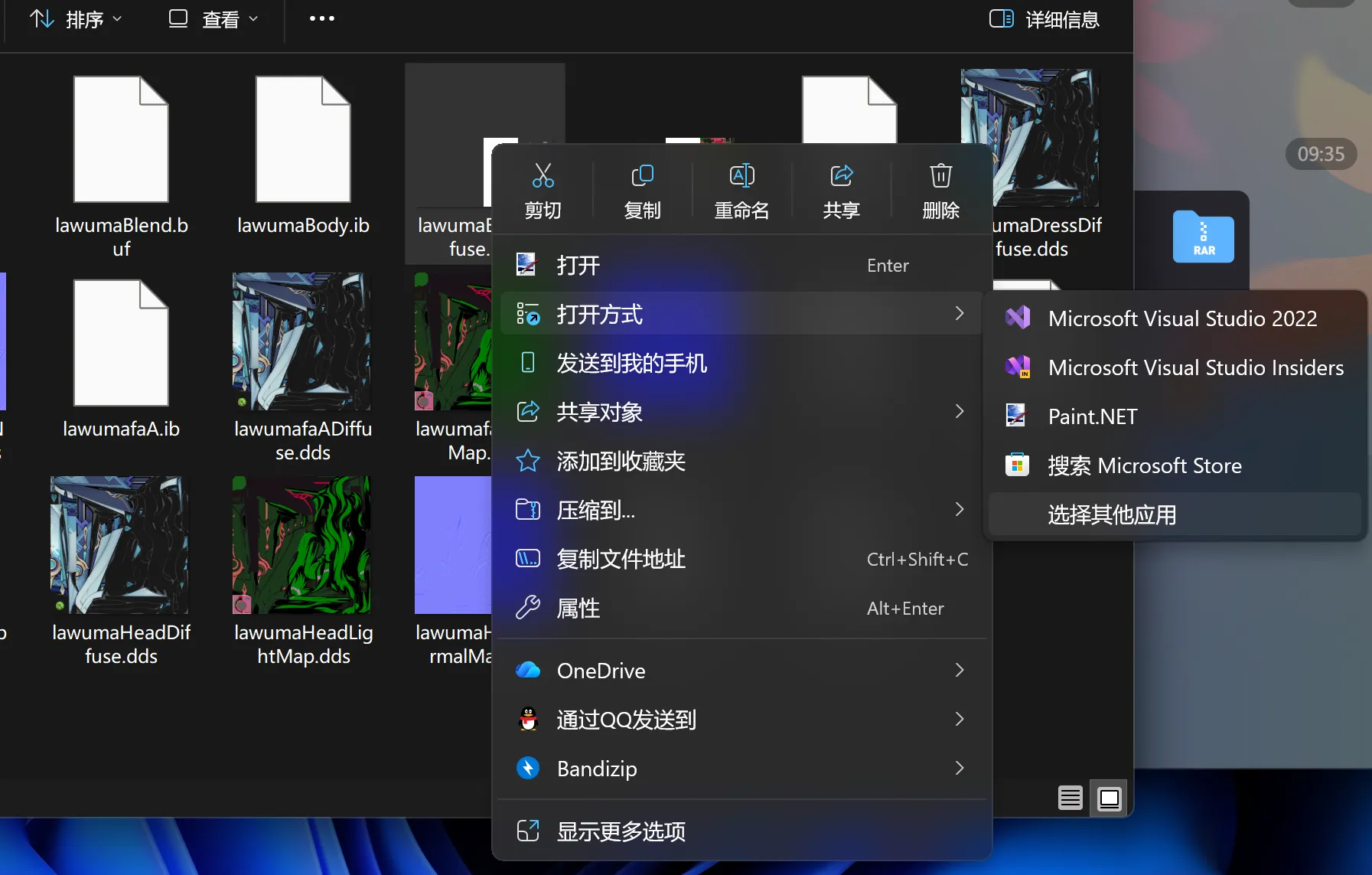
Task: Click the Share (共享) icon
Action: click(841, 176)
